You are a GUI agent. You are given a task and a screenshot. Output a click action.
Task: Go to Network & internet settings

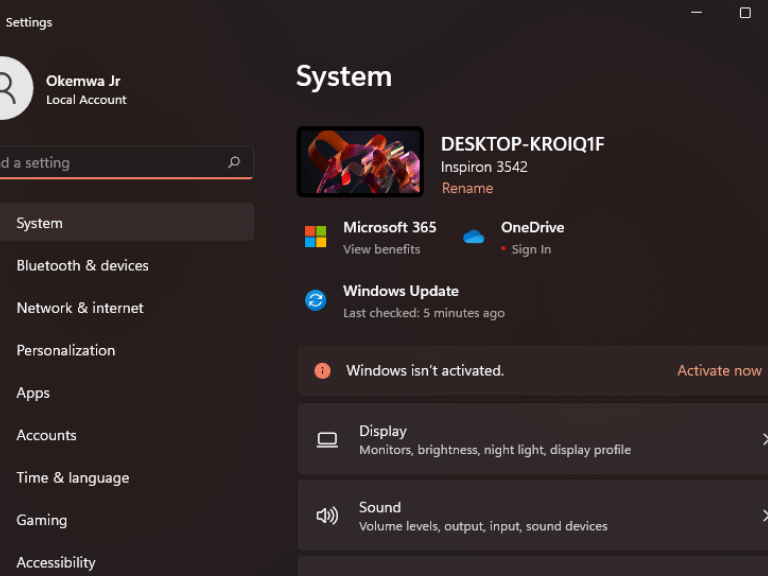(80, 308)
